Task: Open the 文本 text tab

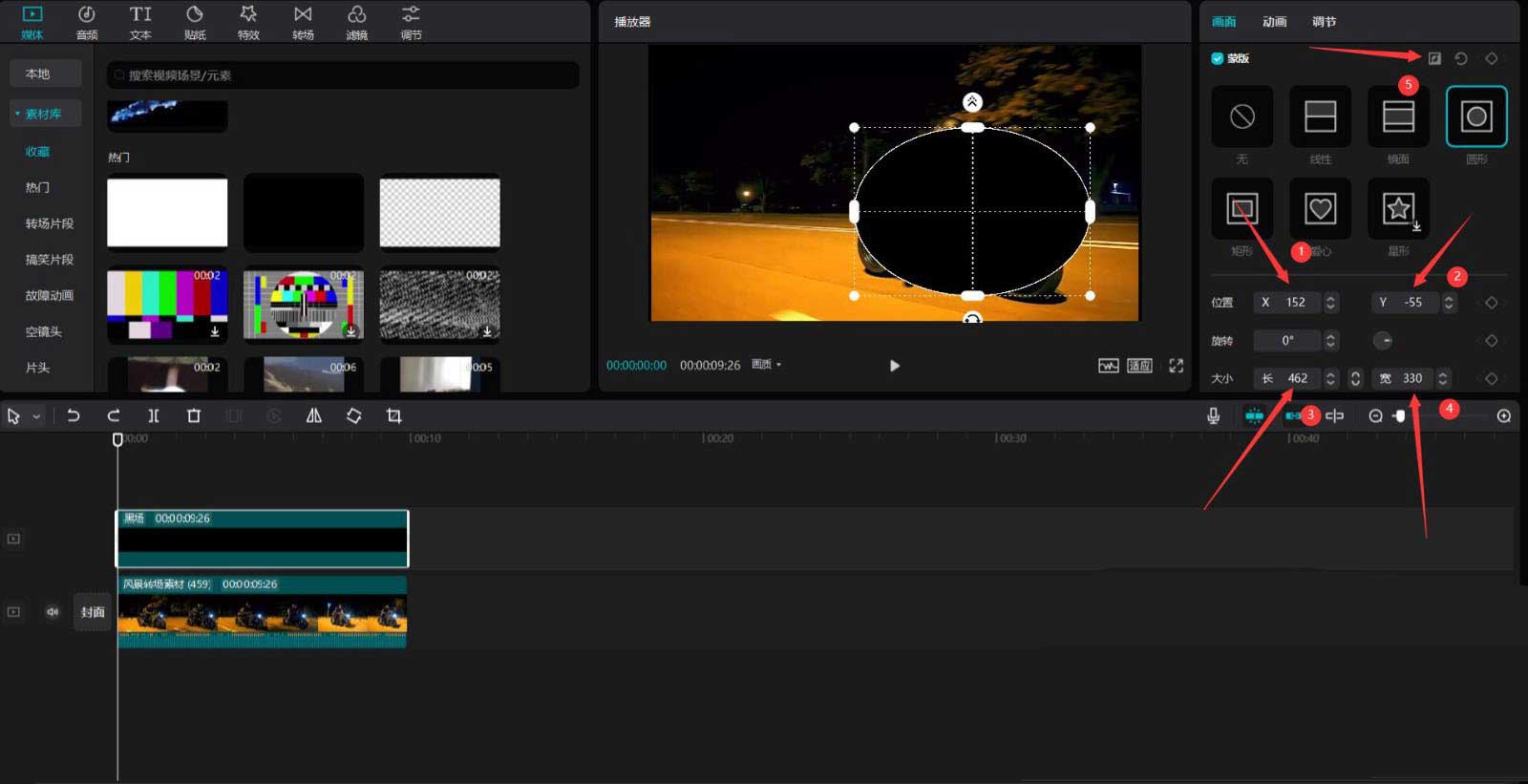Action: pyautogui.click(x=140, y=22)
